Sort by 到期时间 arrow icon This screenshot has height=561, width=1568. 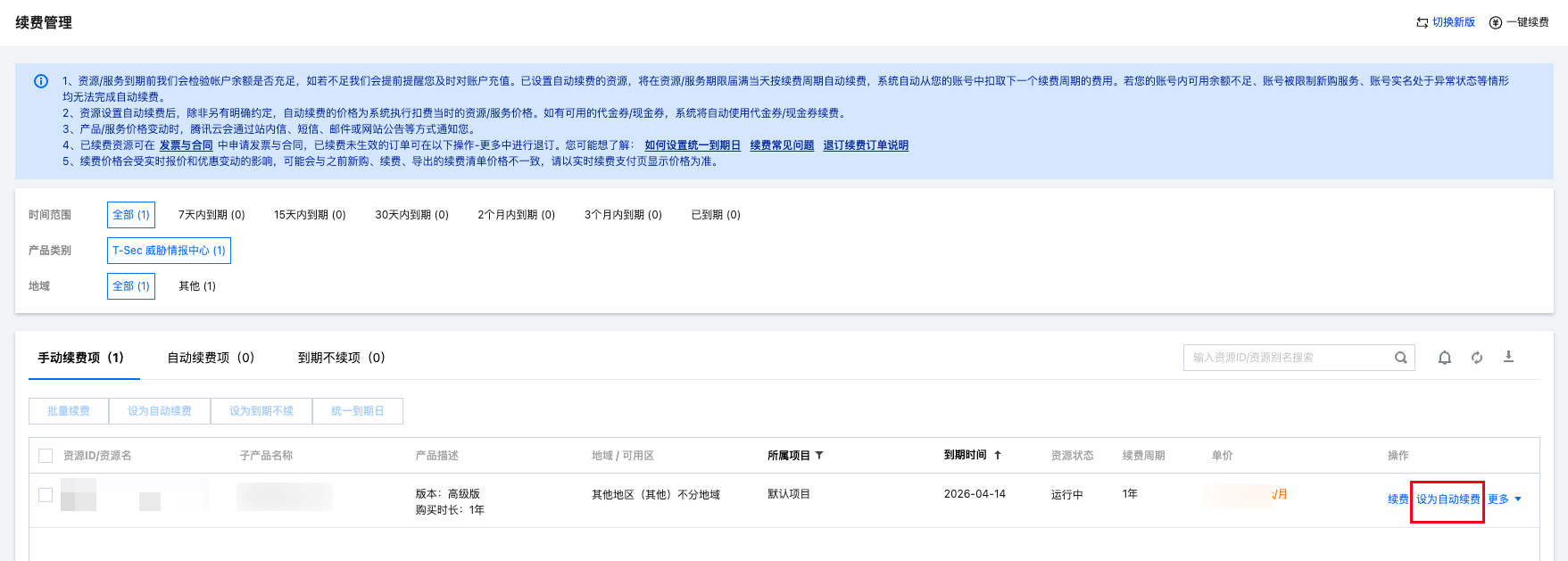tap(998, 455)
